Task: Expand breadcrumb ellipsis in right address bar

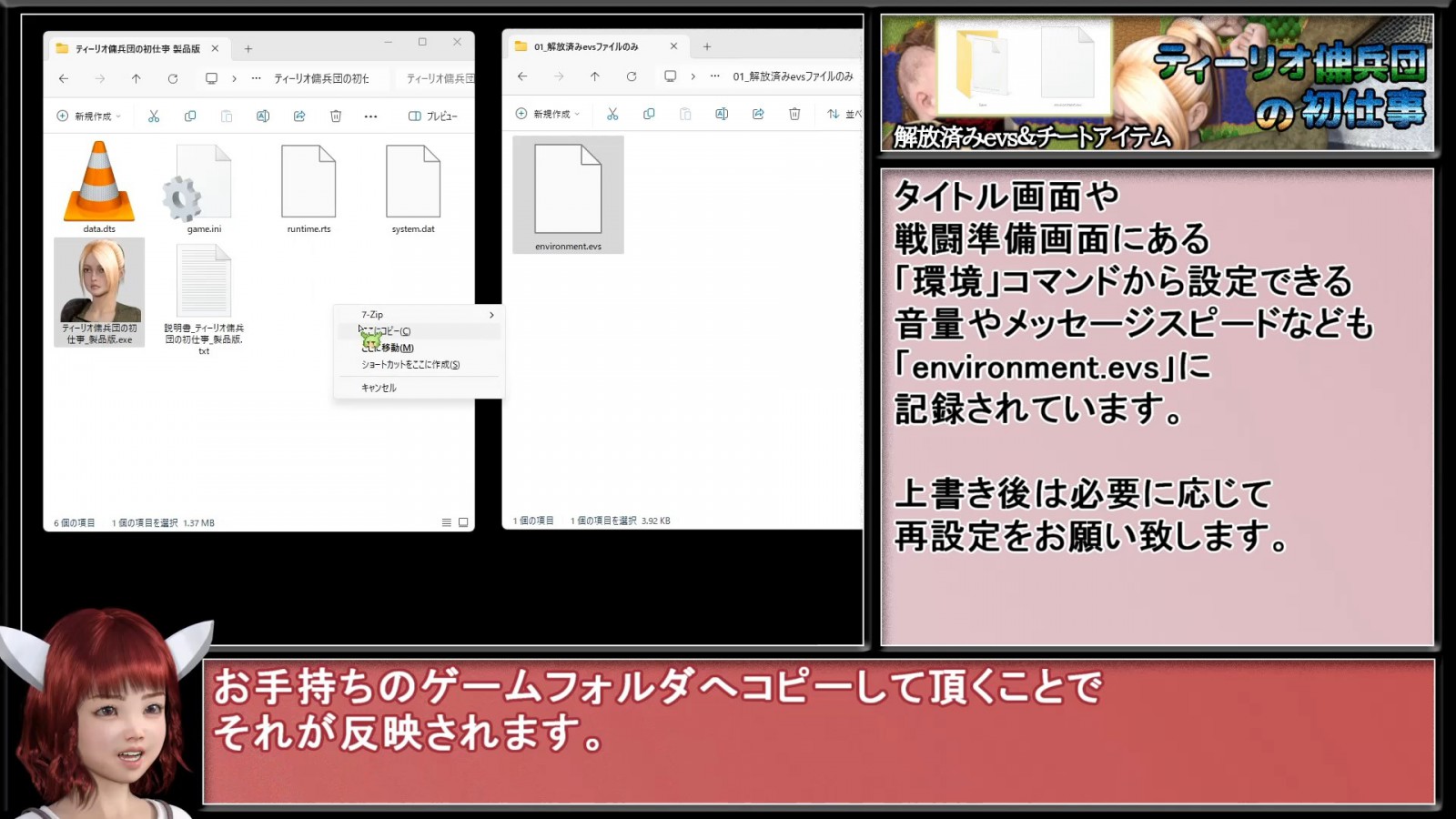Action: [x=715, y=76]
